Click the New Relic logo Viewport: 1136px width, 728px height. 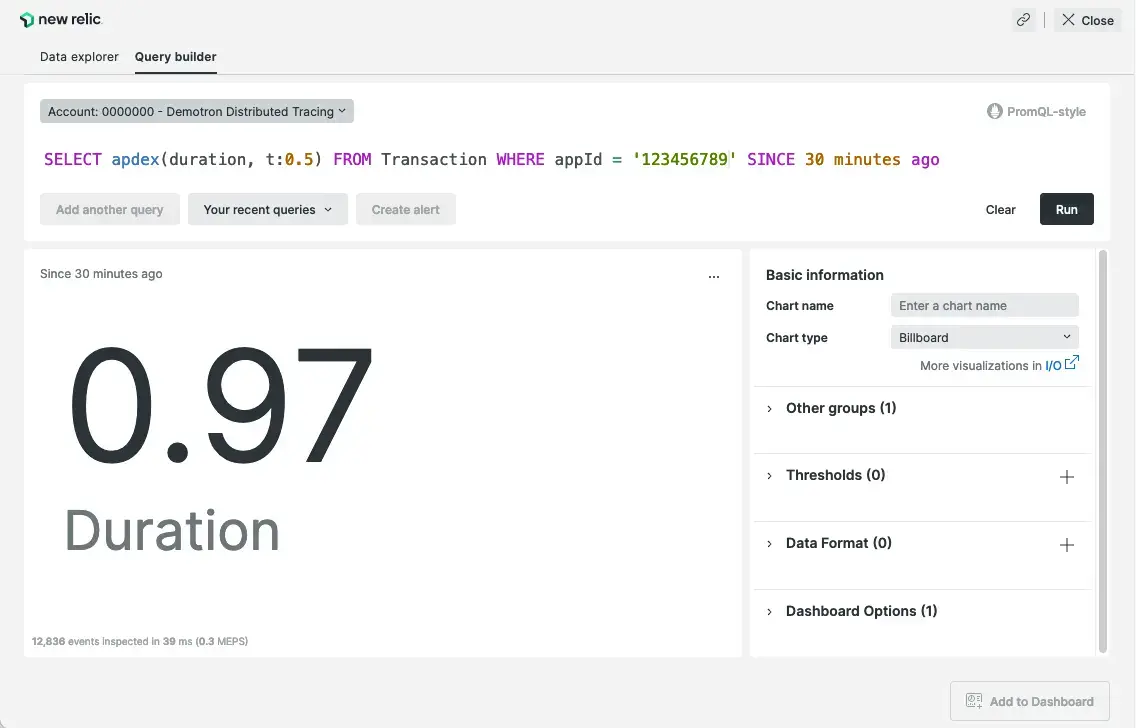point(61,20)
